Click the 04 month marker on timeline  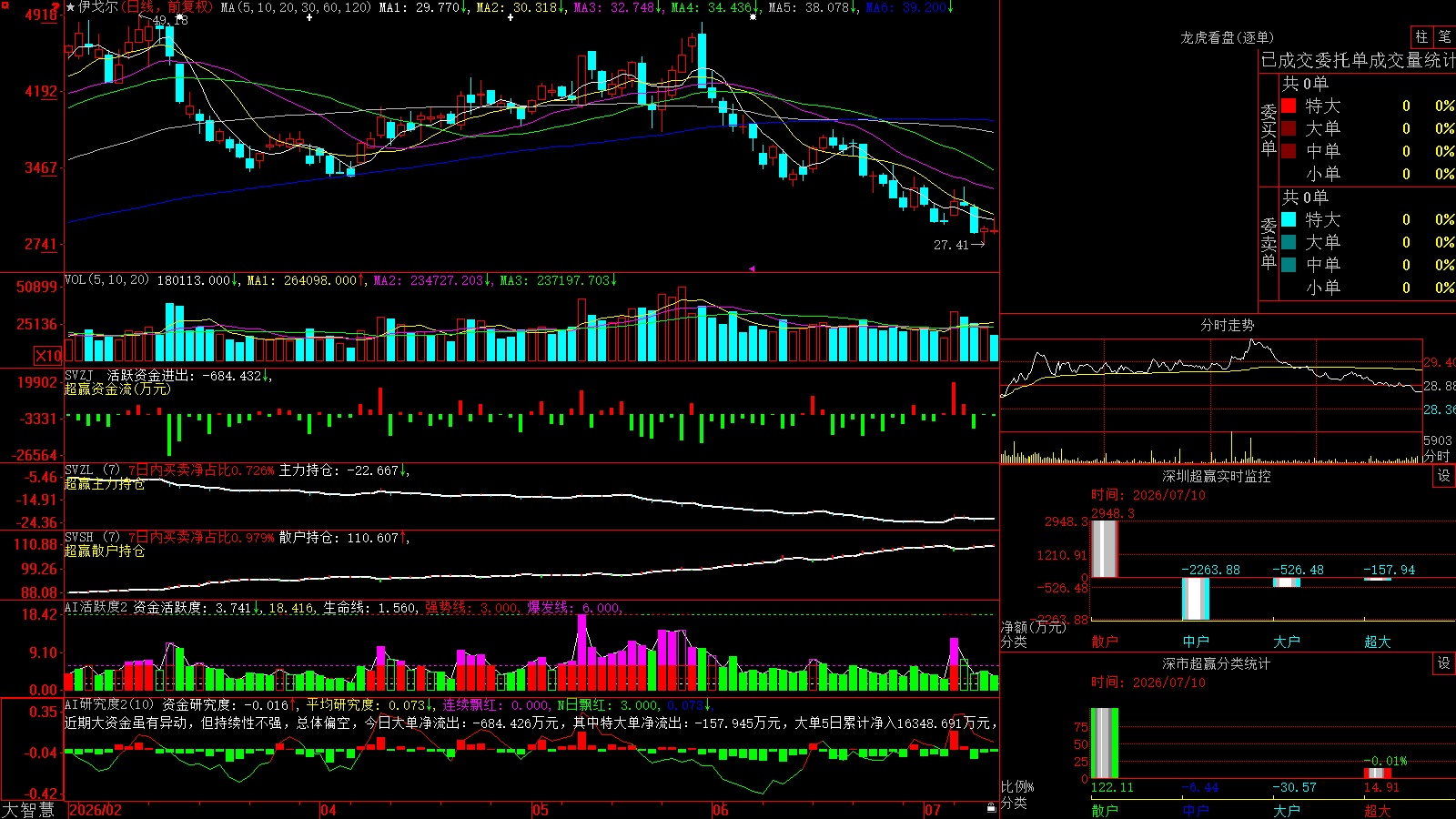click(x=329, y=810)
